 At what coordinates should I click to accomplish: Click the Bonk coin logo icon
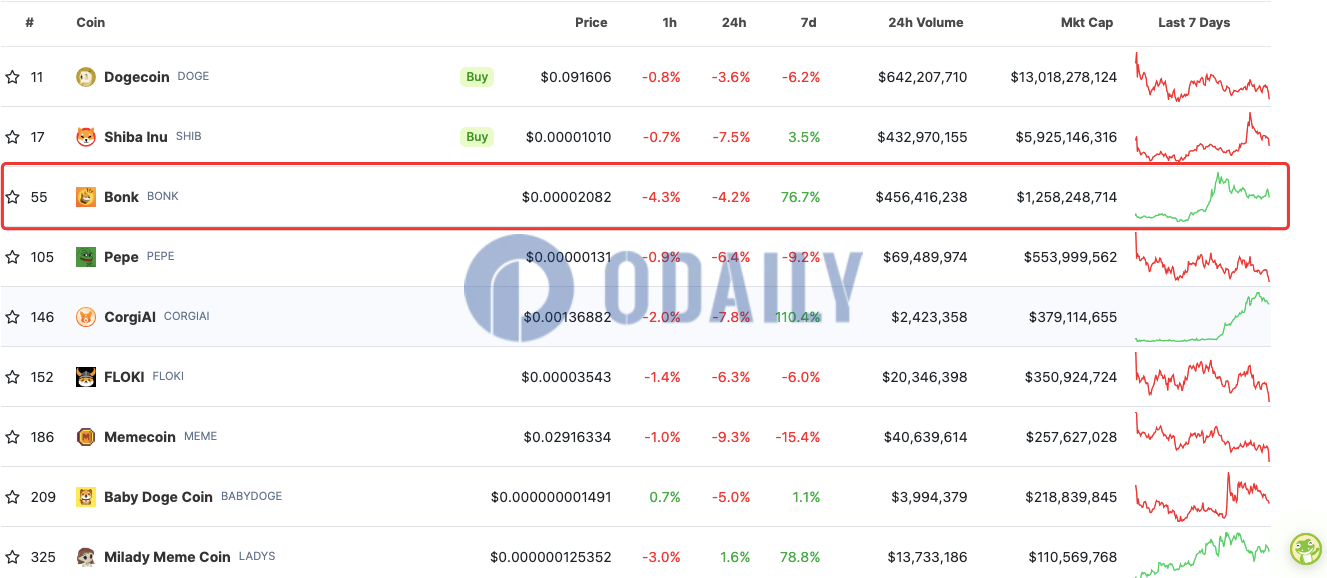(86, 197)
